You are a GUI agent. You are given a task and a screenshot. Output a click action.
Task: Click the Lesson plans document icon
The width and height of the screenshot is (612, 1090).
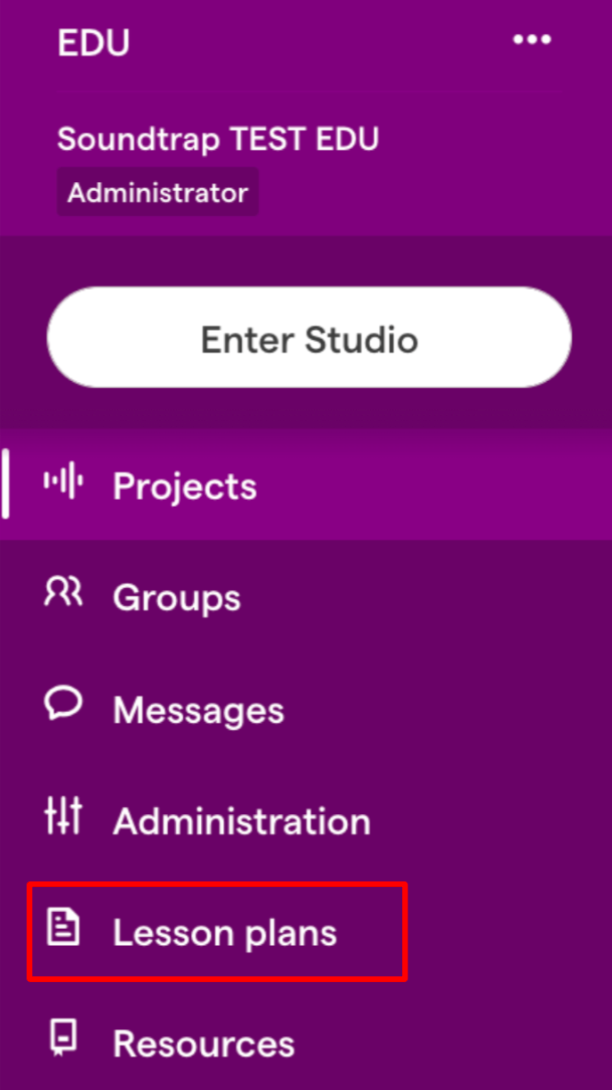(63, 932)
